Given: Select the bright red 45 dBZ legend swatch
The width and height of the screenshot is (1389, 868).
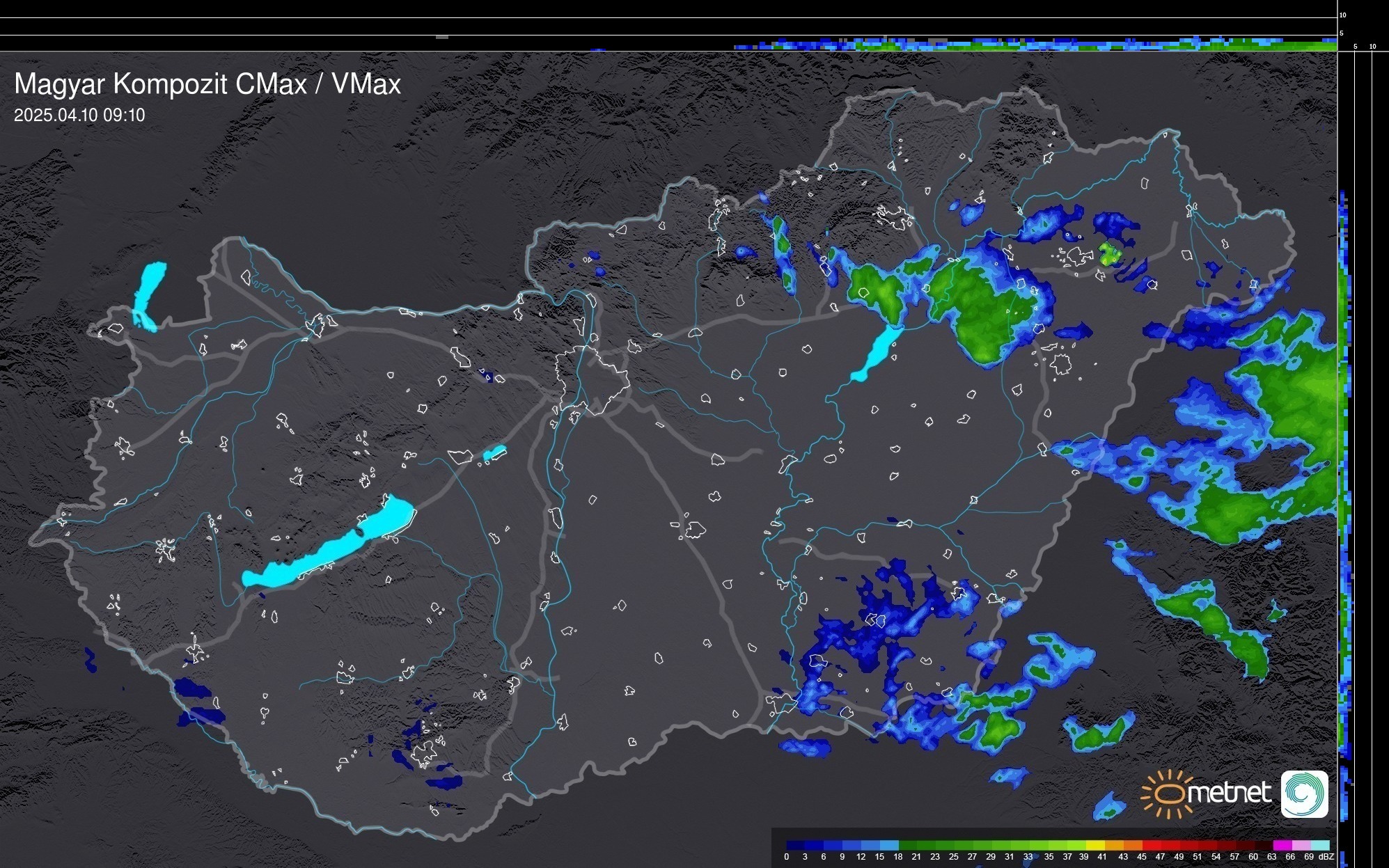Looking at the screenshot, I should tap(1152, 845).
